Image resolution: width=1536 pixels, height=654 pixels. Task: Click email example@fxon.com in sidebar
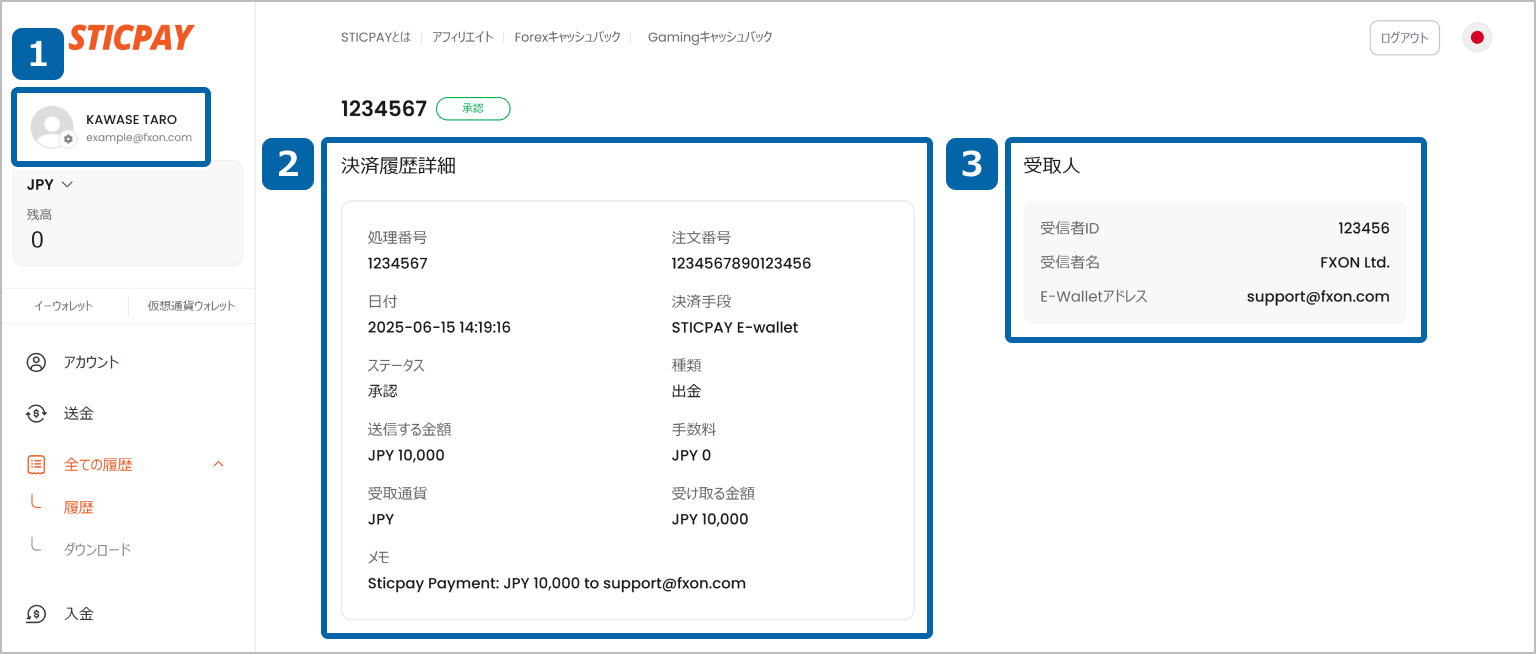[139, 138]
